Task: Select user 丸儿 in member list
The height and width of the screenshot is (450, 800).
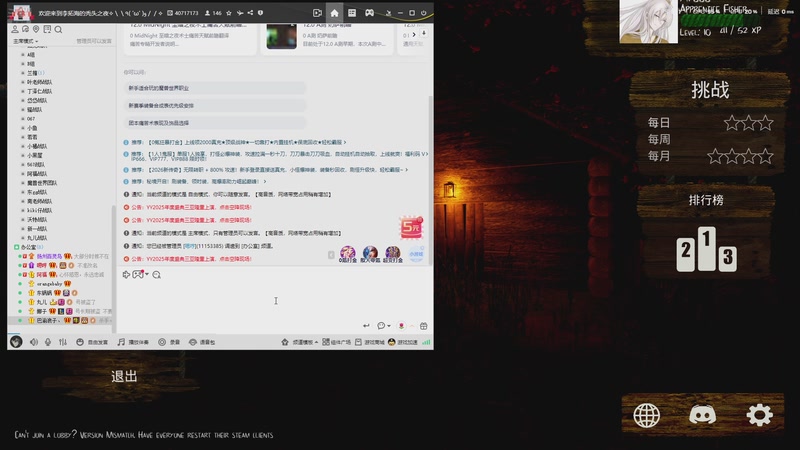Action: click(42, 302)
